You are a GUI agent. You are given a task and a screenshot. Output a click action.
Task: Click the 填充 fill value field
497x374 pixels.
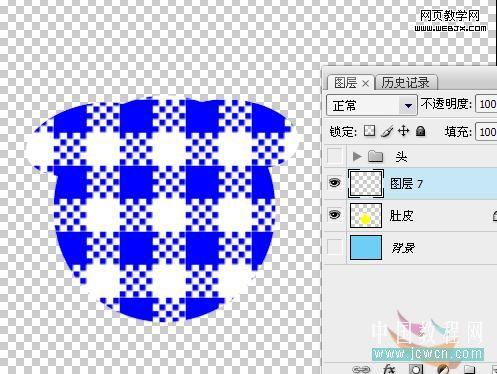pyautogui.click(x=486, y=132)
